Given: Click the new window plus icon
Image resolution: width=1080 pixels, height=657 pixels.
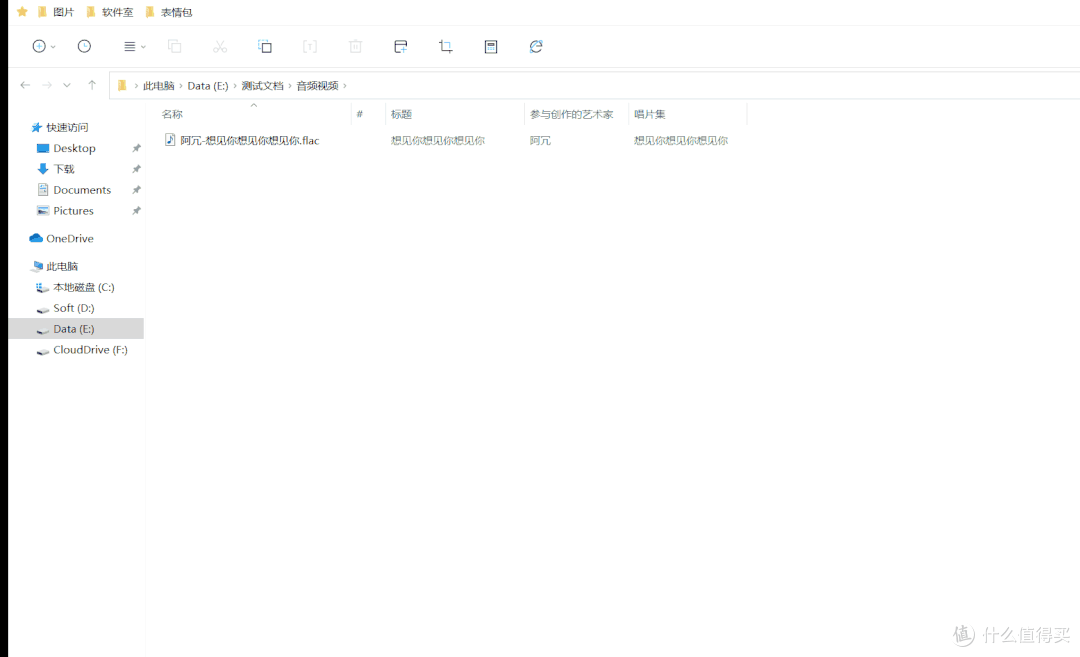Looking at the screenshot, I should pos(400,46).
